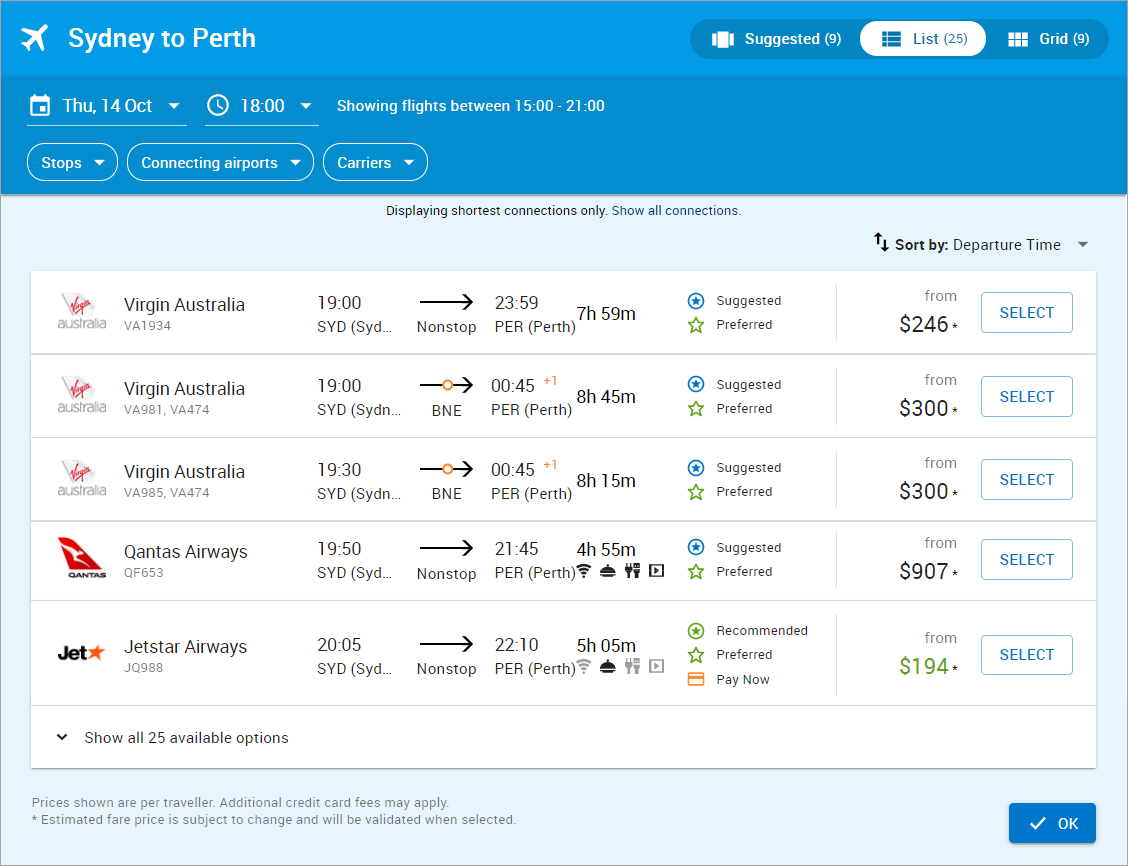Image resolution: width=1128 pixels, height=866 pixels.
Task: Click the 4h 55m duration on Qantas
Action: click(x=606, y=550)
